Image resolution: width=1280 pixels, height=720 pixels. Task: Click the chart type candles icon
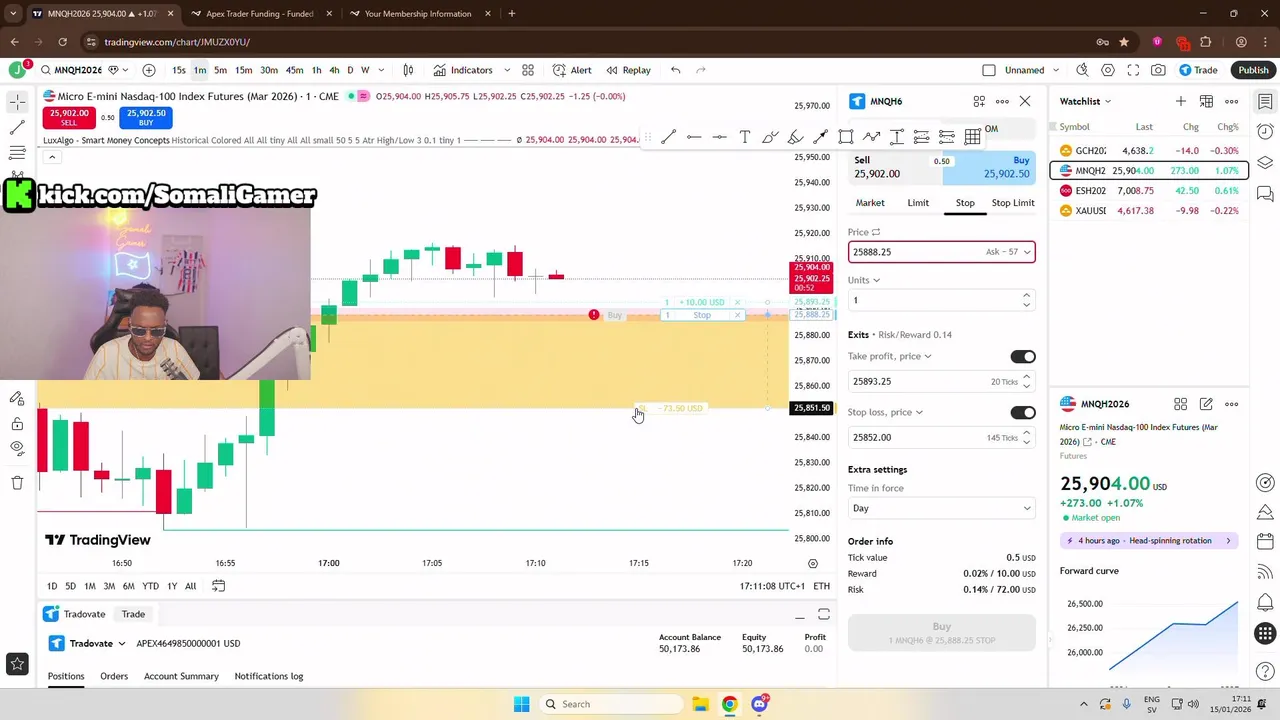tap(408, 70)
